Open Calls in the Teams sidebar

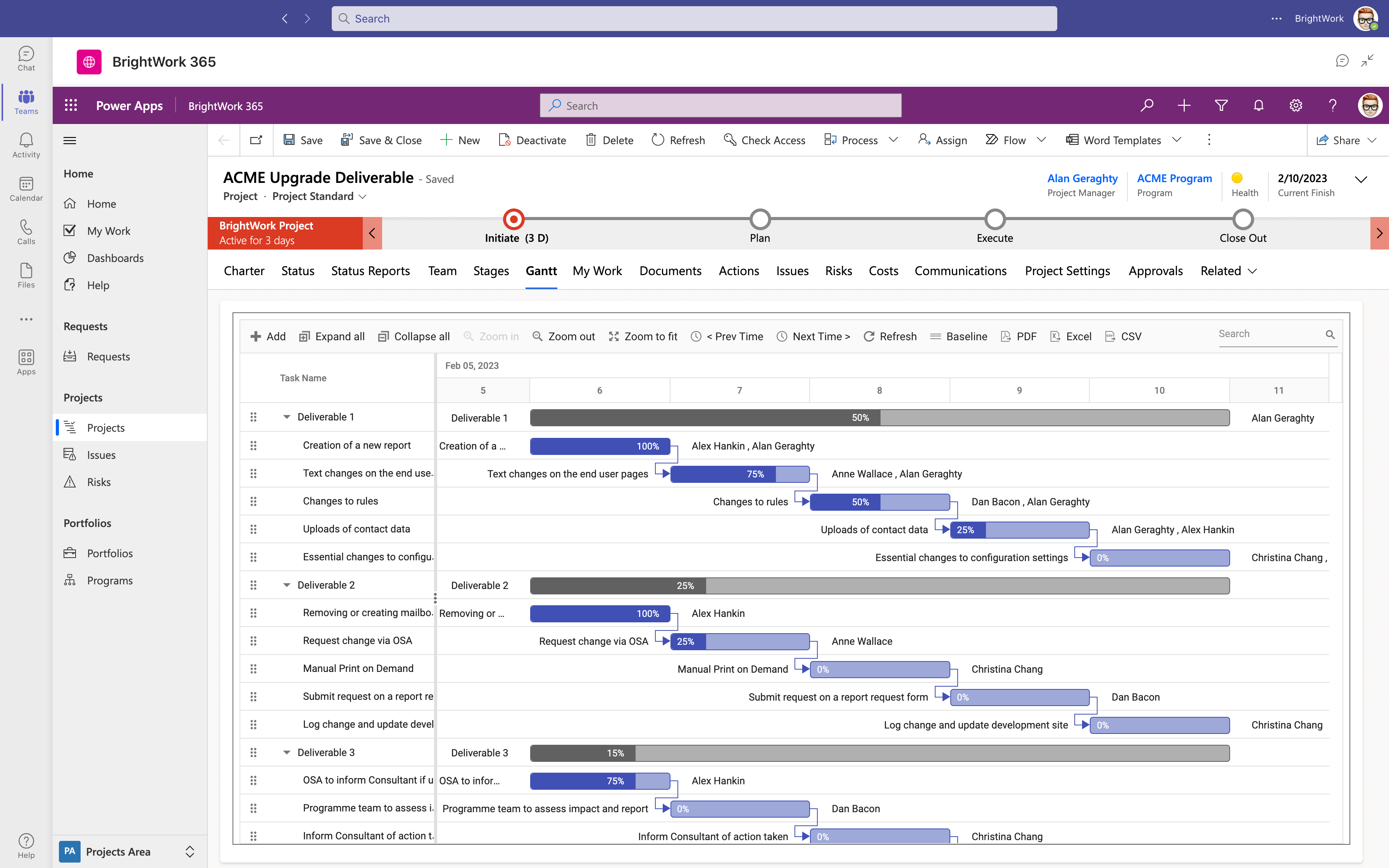[x=26, y=232]
